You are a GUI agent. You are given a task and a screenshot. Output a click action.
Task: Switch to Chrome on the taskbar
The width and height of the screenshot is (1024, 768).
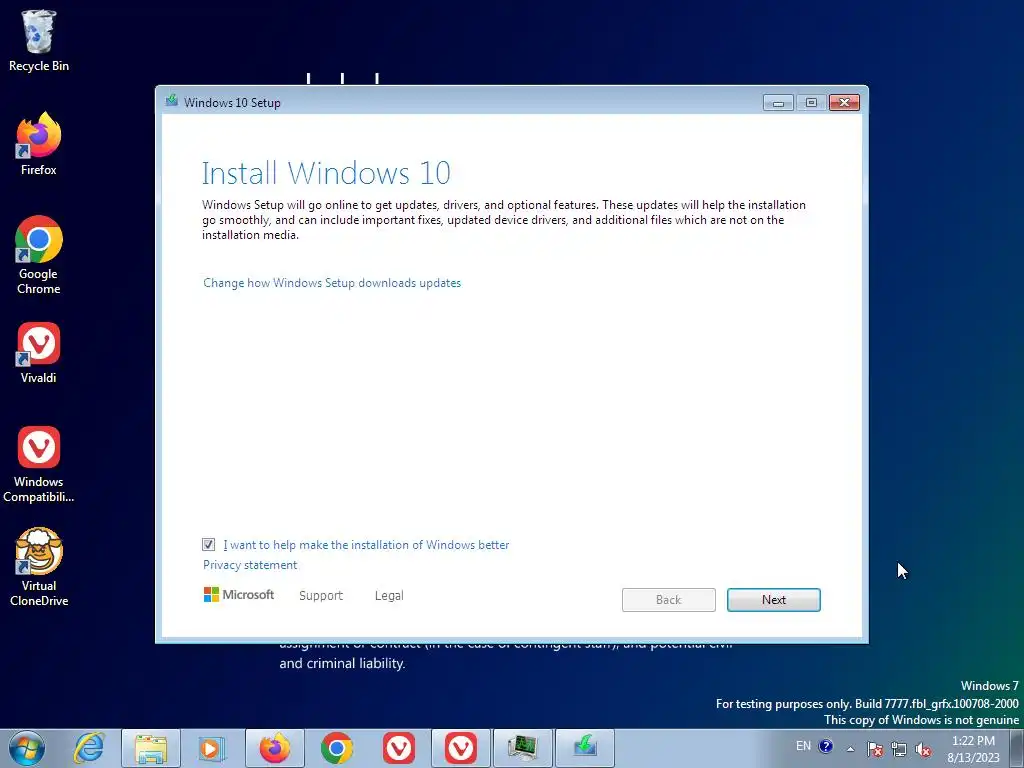[336, 748]
